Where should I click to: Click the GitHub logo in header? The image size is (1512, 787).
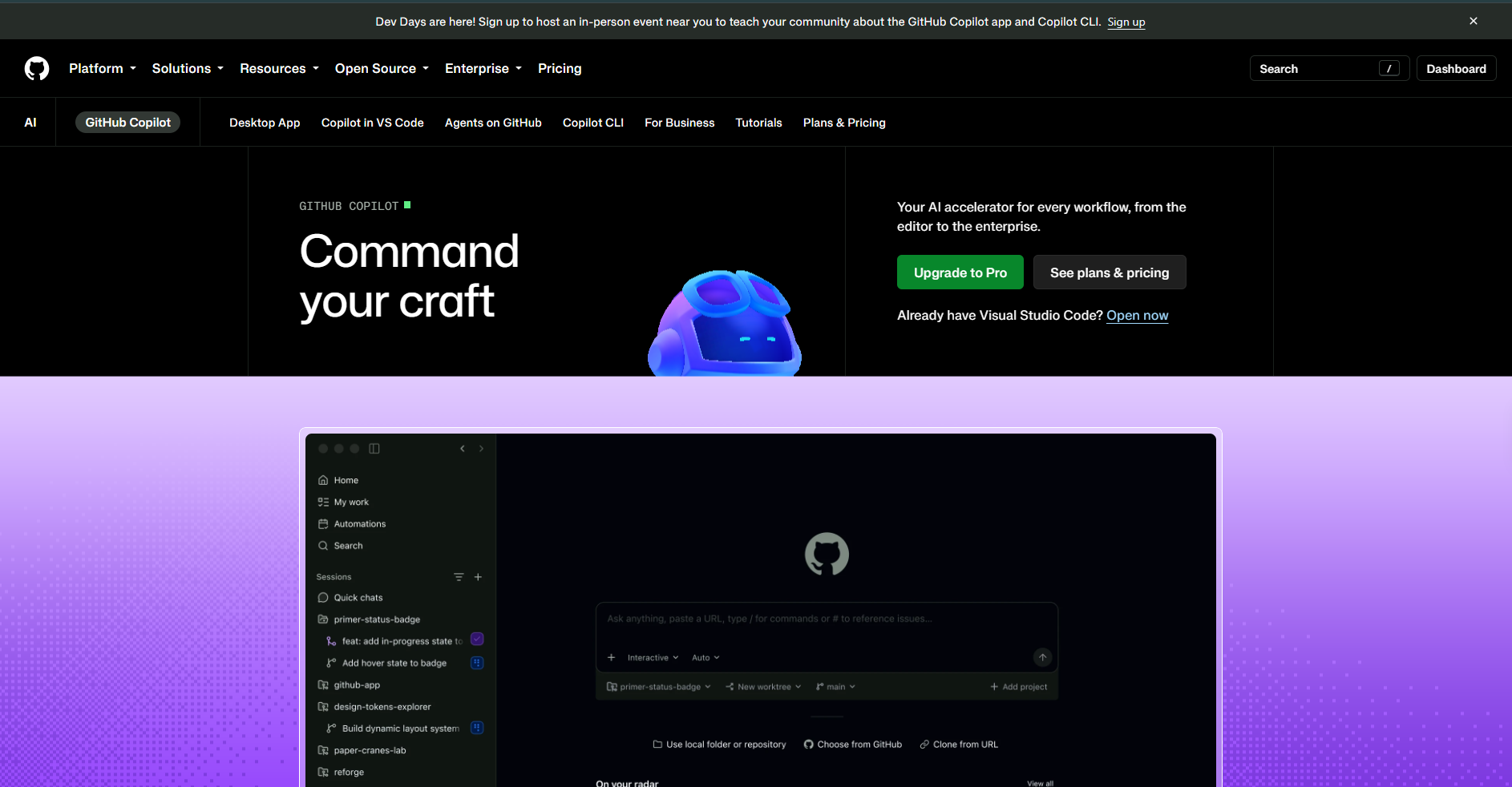pos(37,69)
